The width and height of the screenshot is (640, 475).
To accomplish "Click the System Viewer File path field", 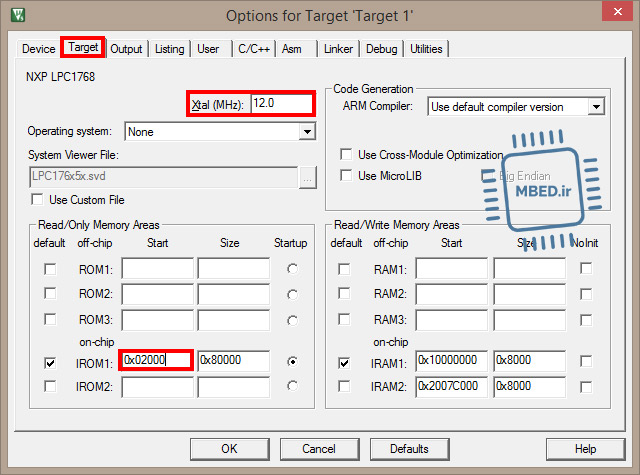I will click(x=163, y=176).
